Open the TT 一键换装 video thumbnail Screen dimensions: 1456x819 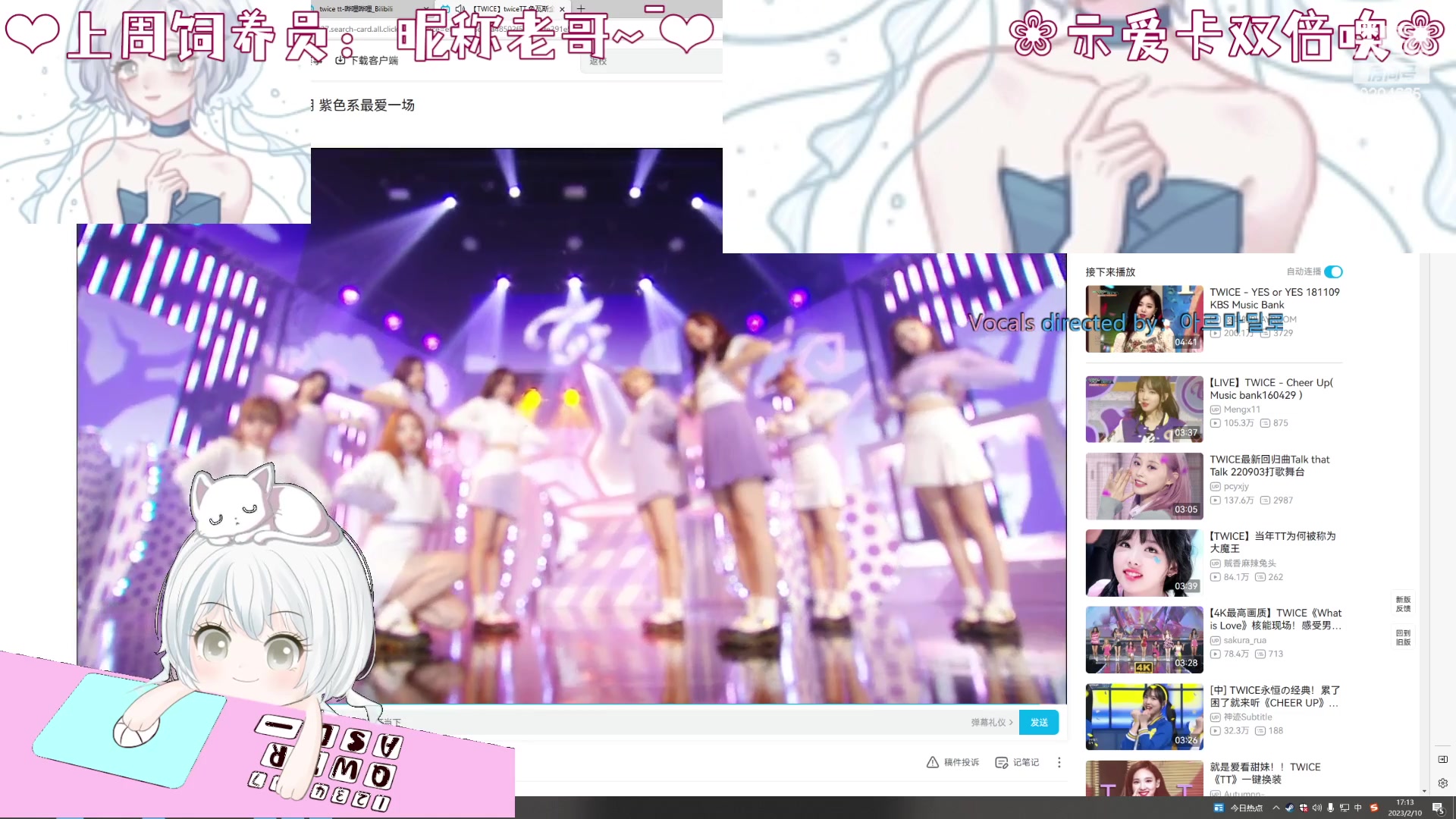(1144, 779)
